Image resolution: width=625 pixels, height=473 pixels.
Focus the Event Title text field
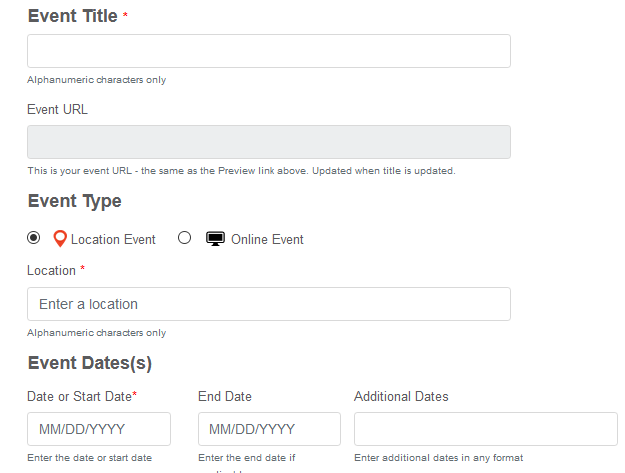[x=269, y=51]
